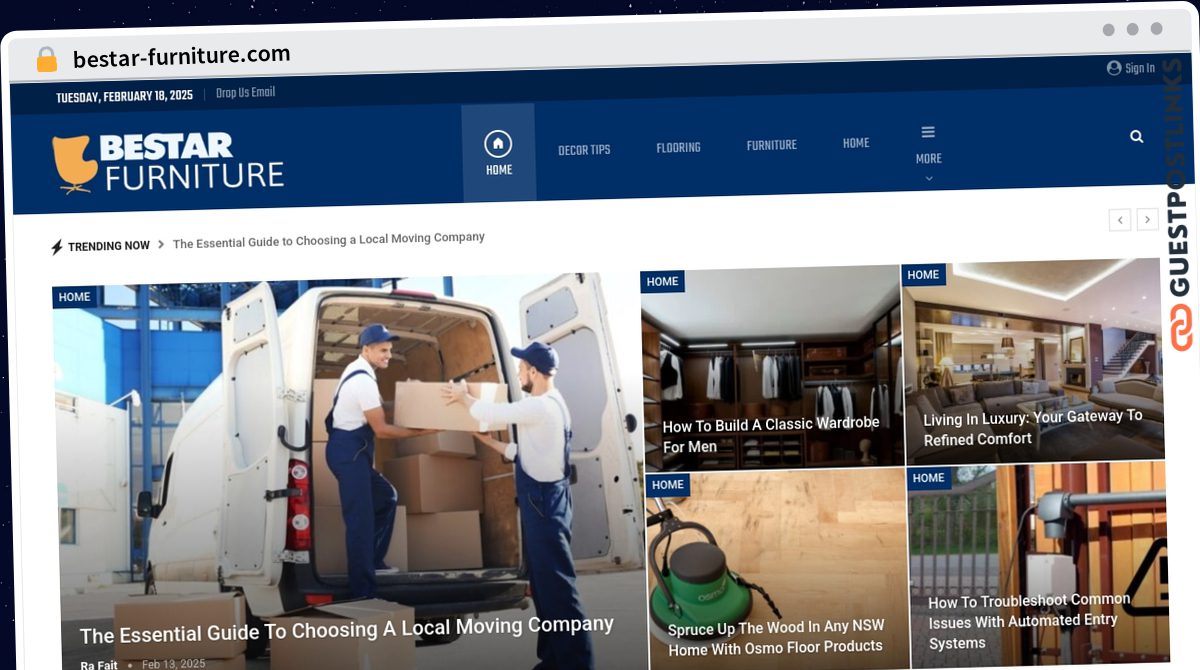The image size is (1200, 670).
Task: Open the trending moving company headline link
Action: pos(329,240)
